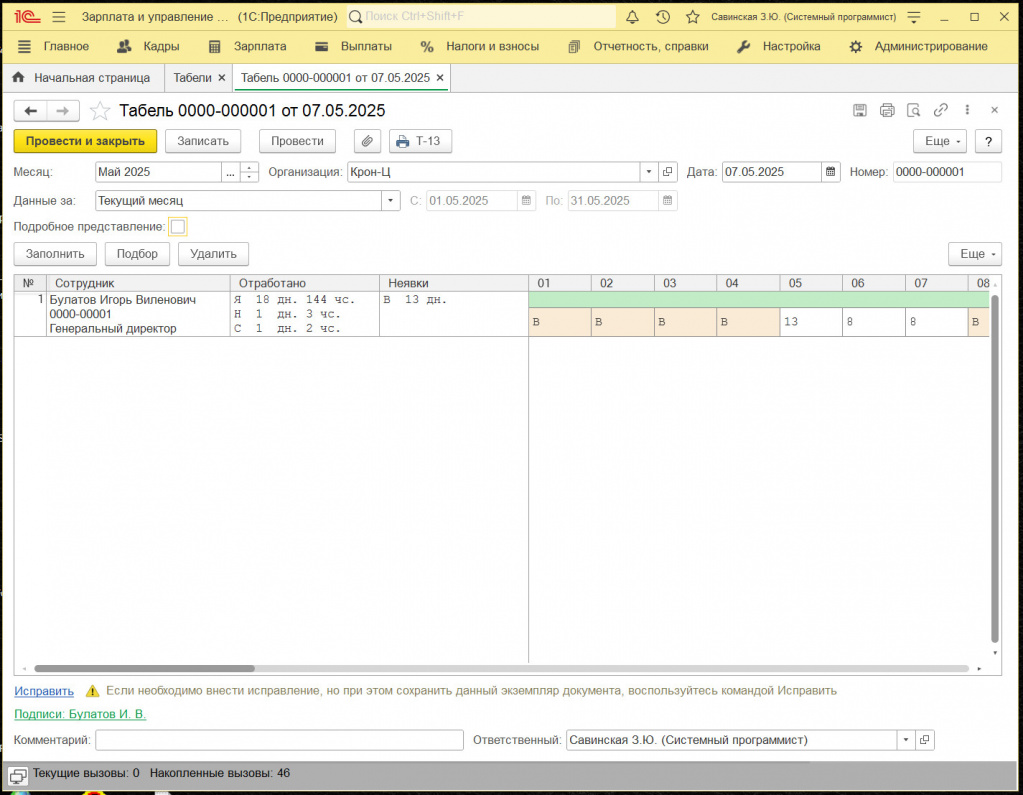Click Подбор button
Screen dimensions: 1023x795
137,254
